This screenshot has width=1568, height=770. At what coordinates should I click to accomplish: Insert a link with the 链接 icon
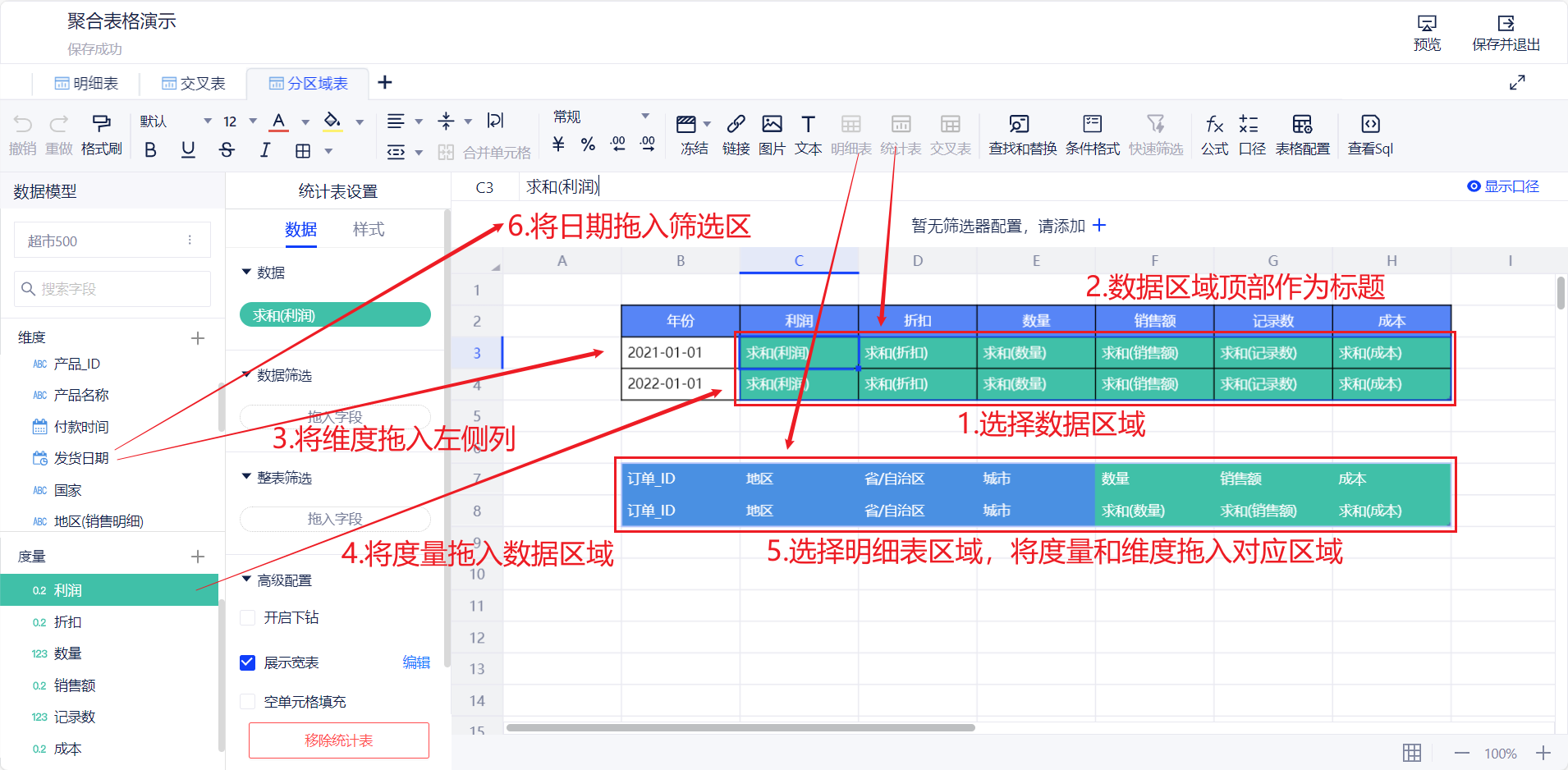click(x=736, y=134)
